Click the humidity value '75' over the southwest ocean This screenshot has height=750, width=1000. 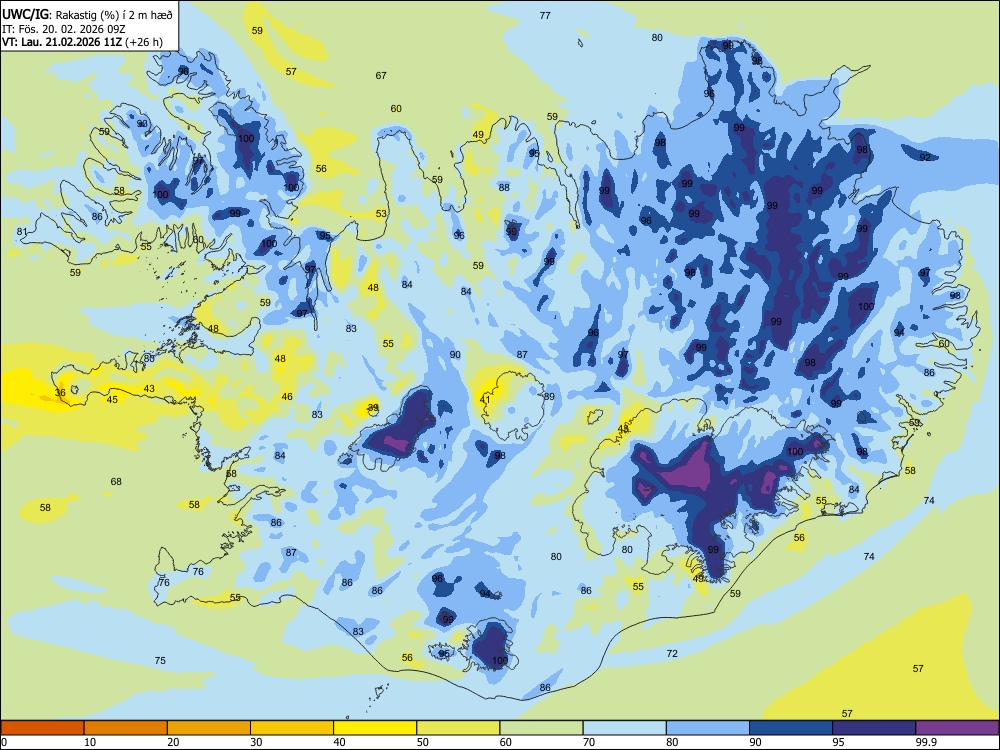(160, 661)
